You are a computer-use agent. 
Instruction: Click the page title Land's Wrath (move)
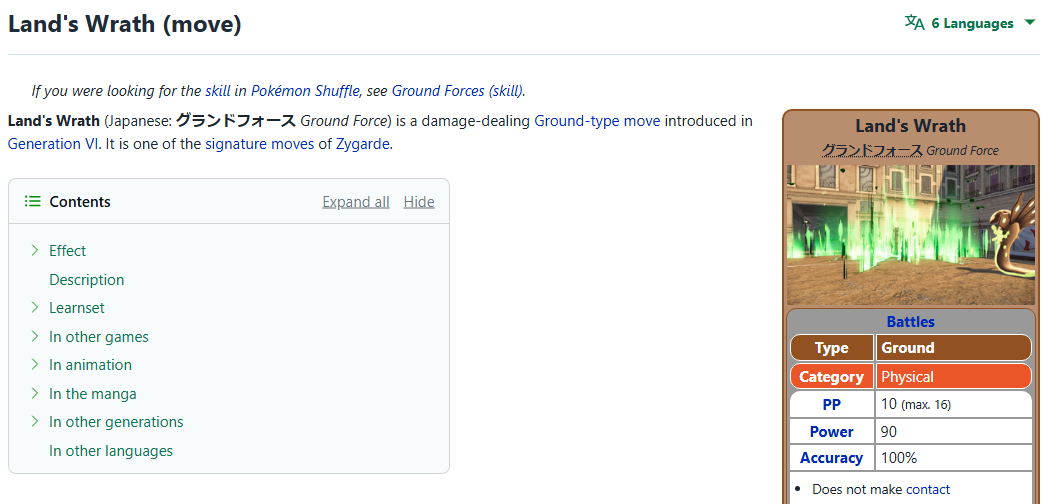point(125,24)
